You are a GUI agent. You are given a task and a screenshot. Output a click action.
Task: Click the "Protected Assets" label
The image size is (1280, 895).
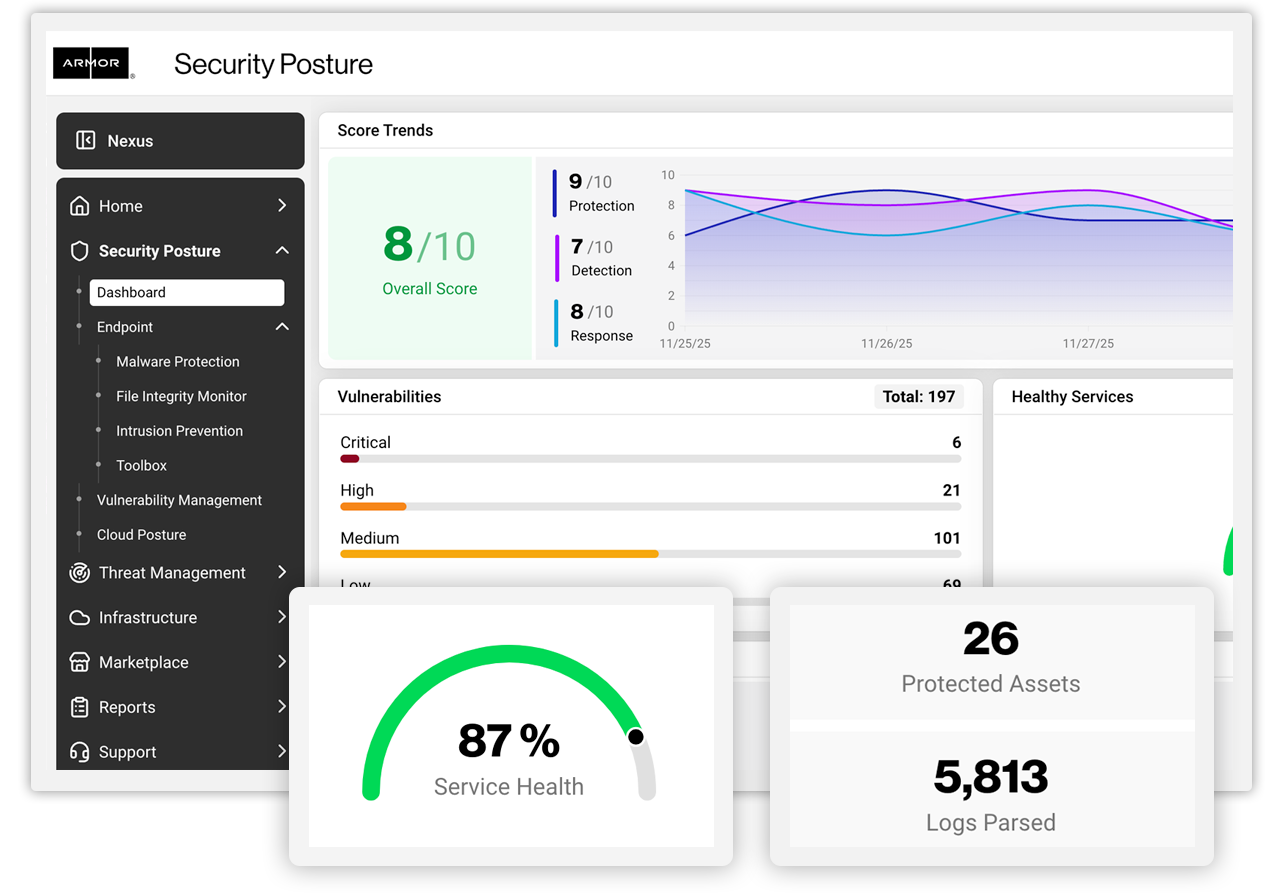991,684
